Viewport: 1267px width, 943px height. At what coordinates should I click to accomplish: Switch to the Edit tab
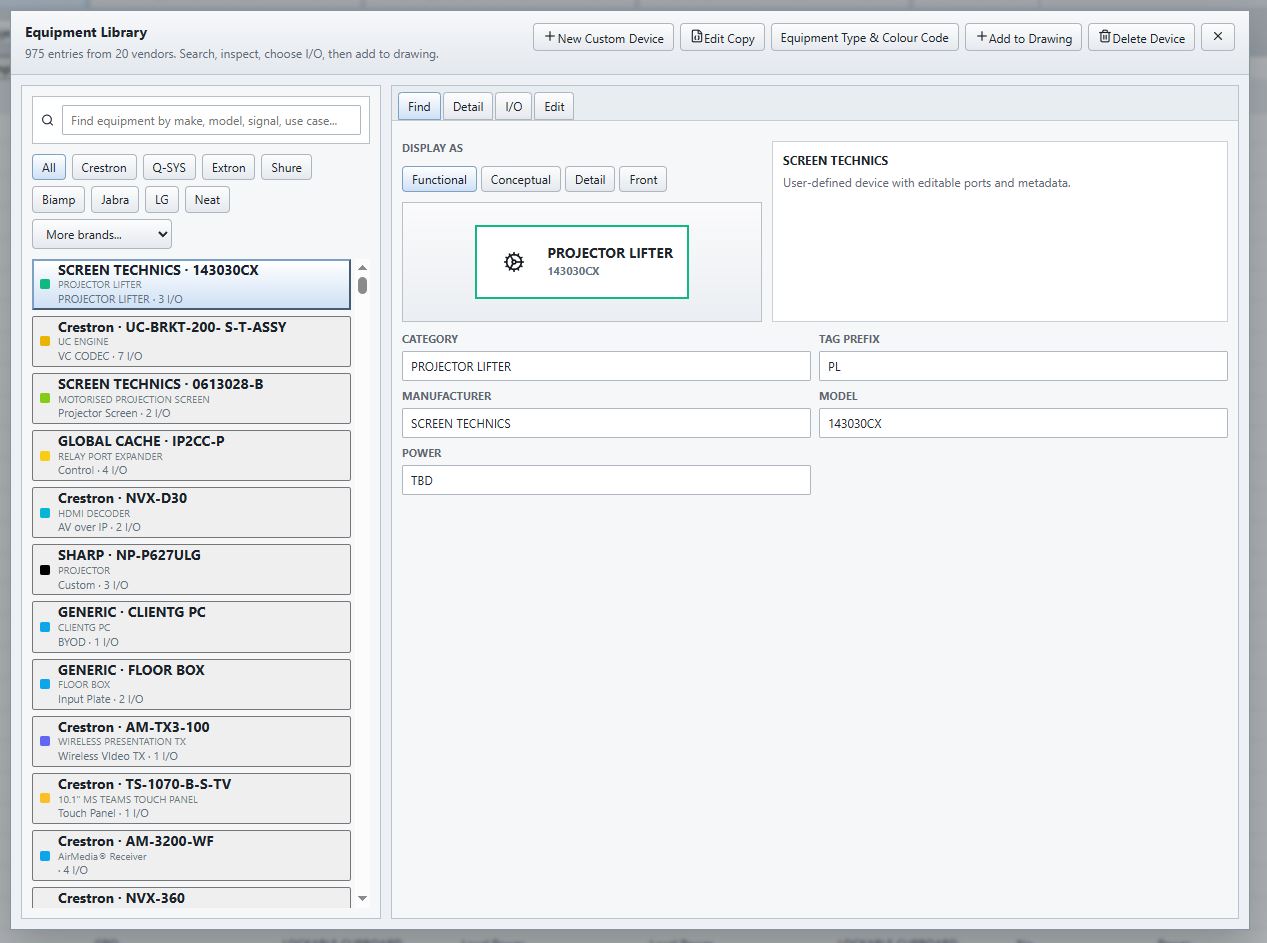[x=554, y=106]
